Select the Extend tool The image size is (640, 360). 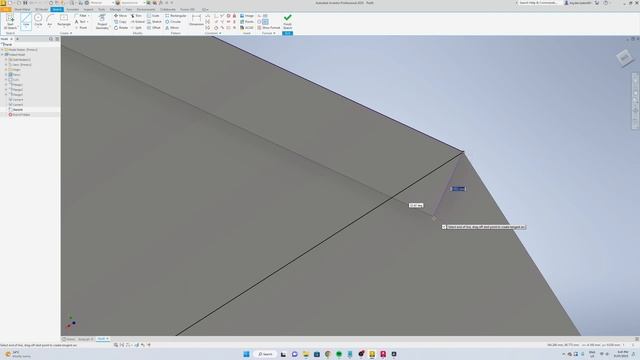pos(138,22)
